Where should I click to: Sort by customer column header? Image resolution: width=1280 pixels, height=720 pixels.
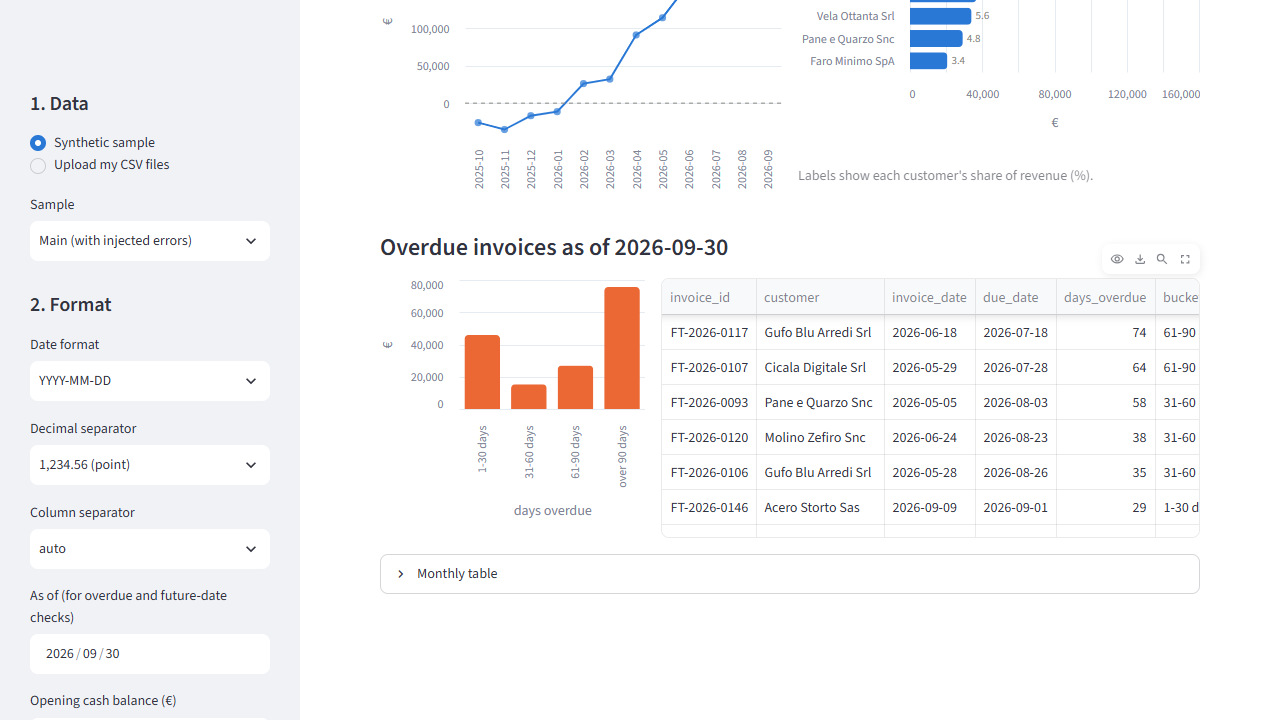(x=820, y=297)
